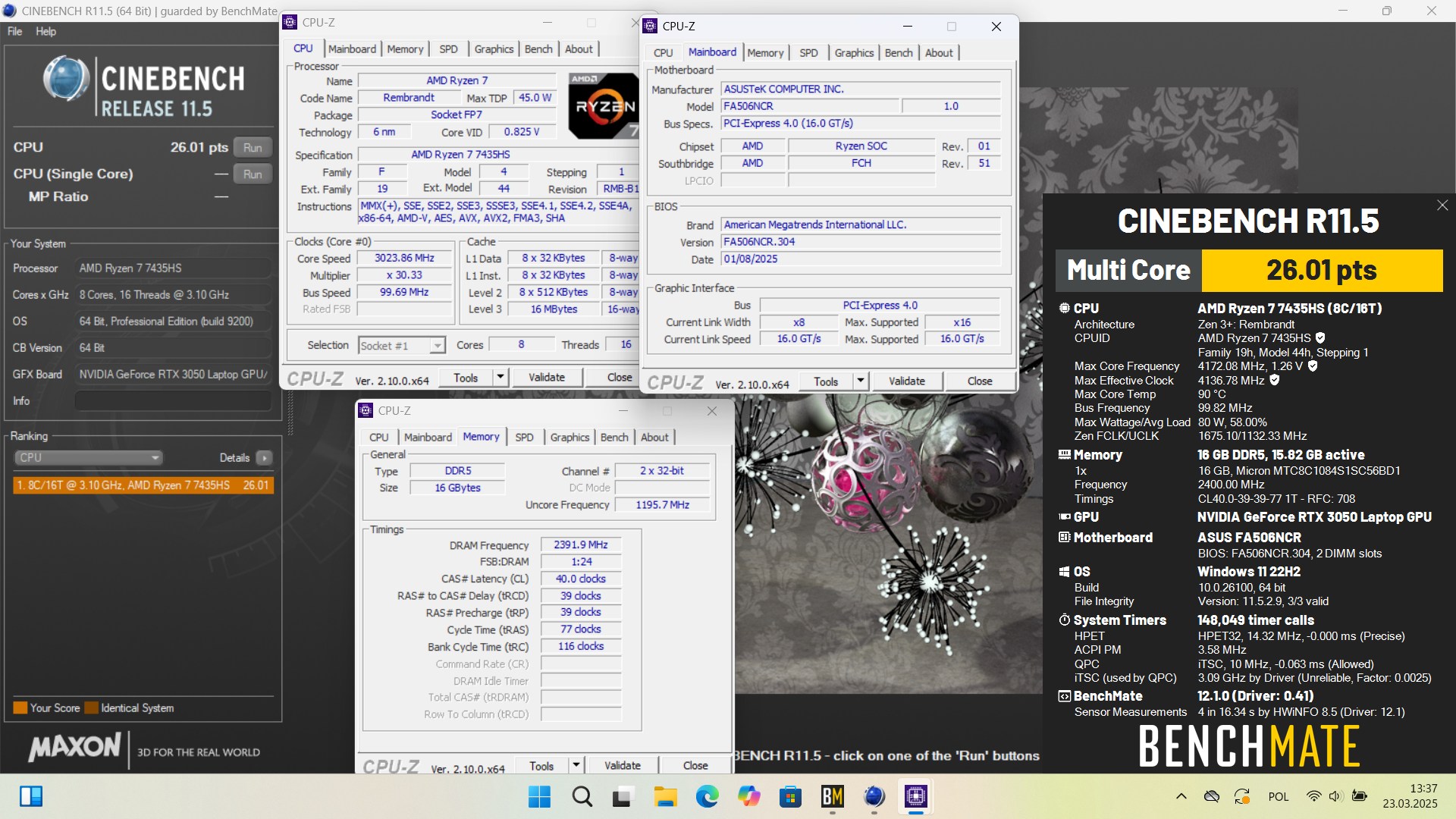Switch to Mainboard tab in CPU window
This screenshot has width=1456, height=819.
(x=352, y=49)
